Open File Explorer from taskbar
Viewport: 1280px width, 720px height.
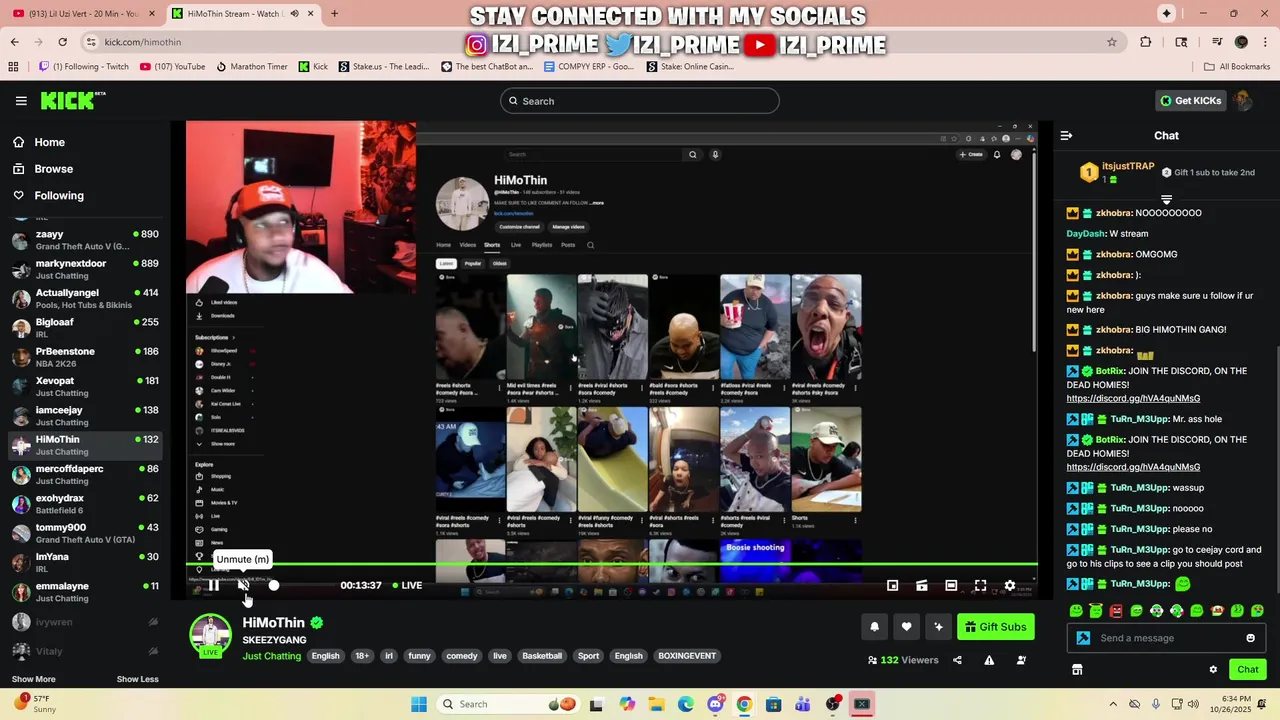coord(656,704)
